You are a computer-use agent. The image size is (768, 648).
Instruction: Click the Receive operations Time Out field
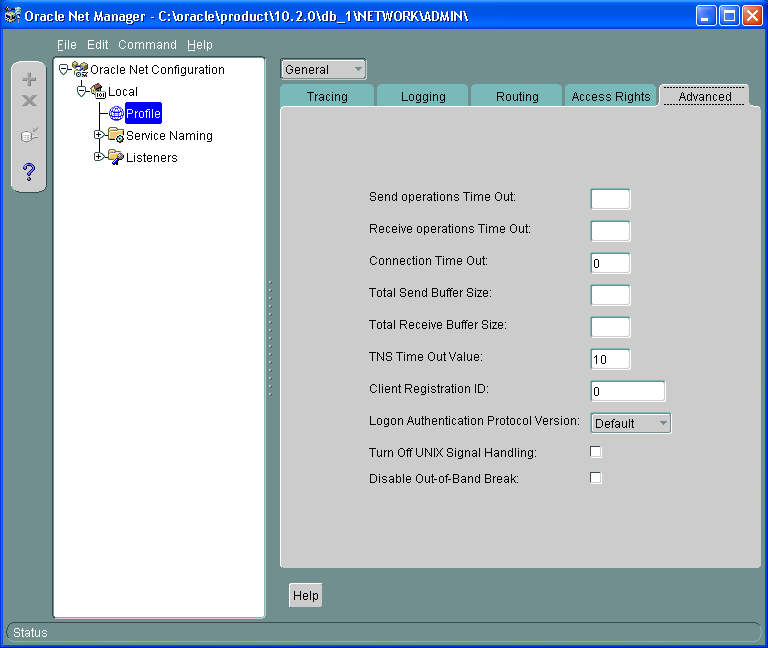tap(610, 231)
